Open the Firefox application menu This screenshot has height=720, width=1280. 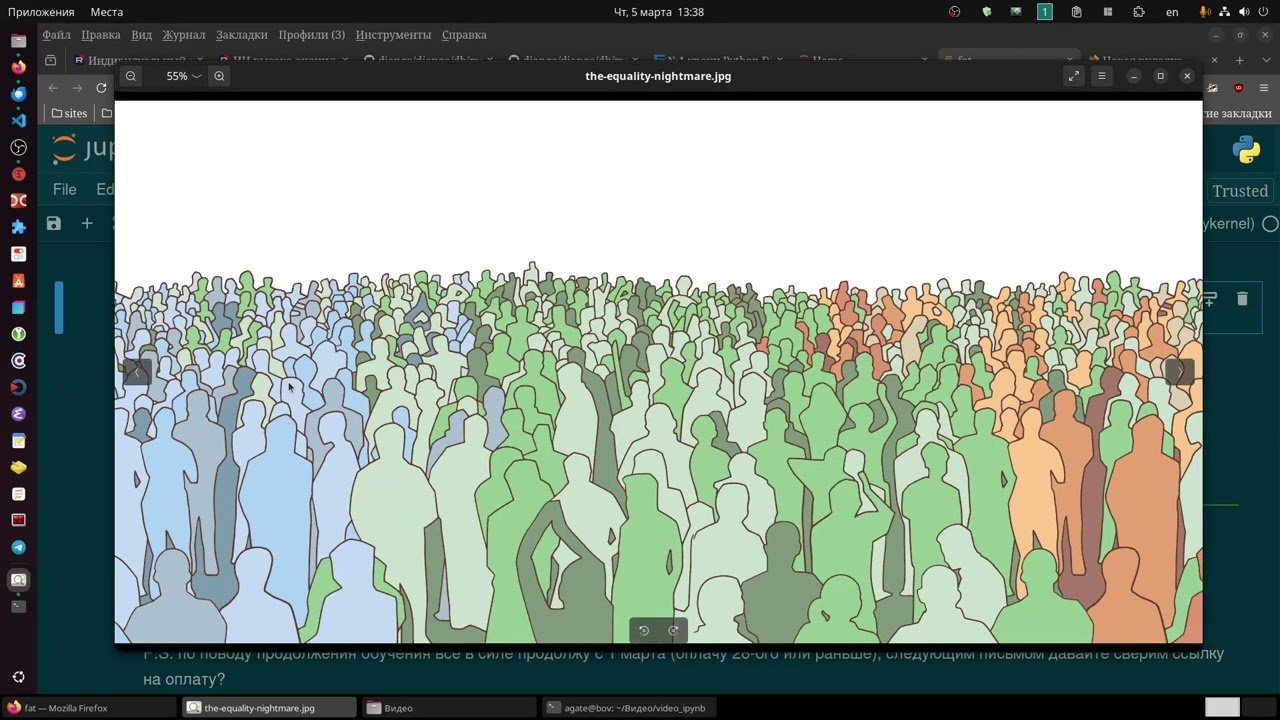click(1264, 88)
